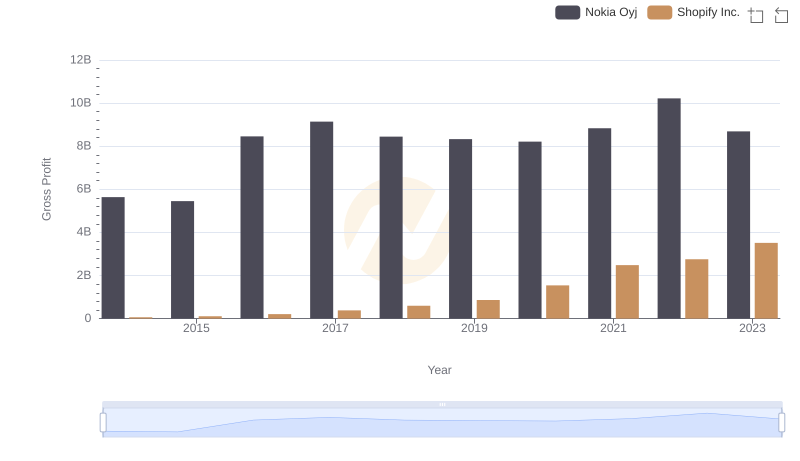Viewport: 800px width, 461px height.
Task: Select the tallest Nokia bar for 2022
Action: 669,208
